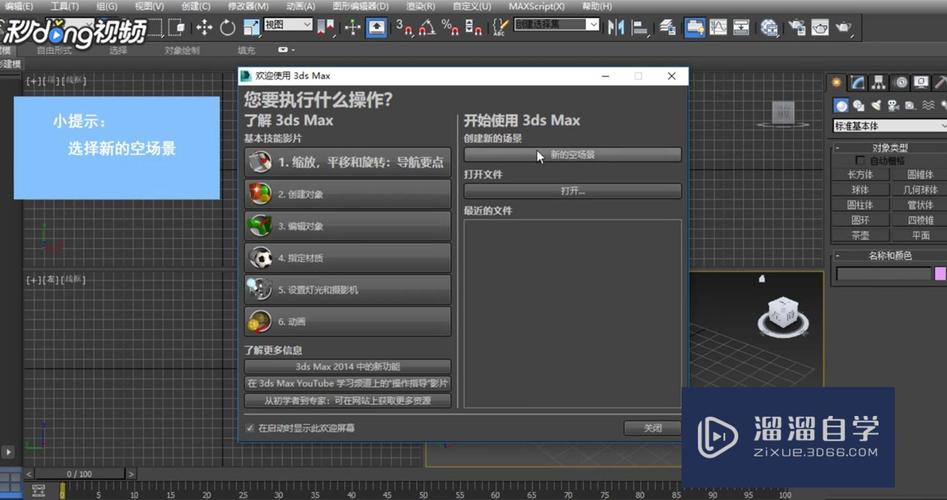This screenshot has height=500, width=947.
Task: Select the Move tool in main toolbar
Action: tap(204, 27)
